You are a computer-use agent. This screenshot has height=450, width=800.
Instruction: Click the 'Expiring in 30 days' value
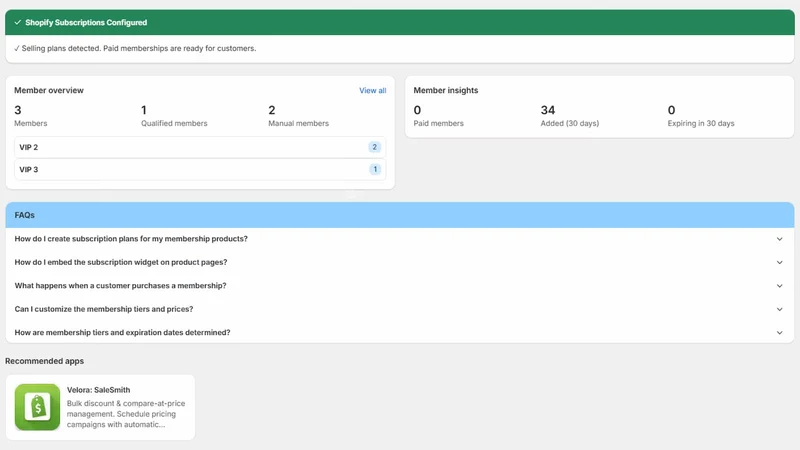(671, 110)
